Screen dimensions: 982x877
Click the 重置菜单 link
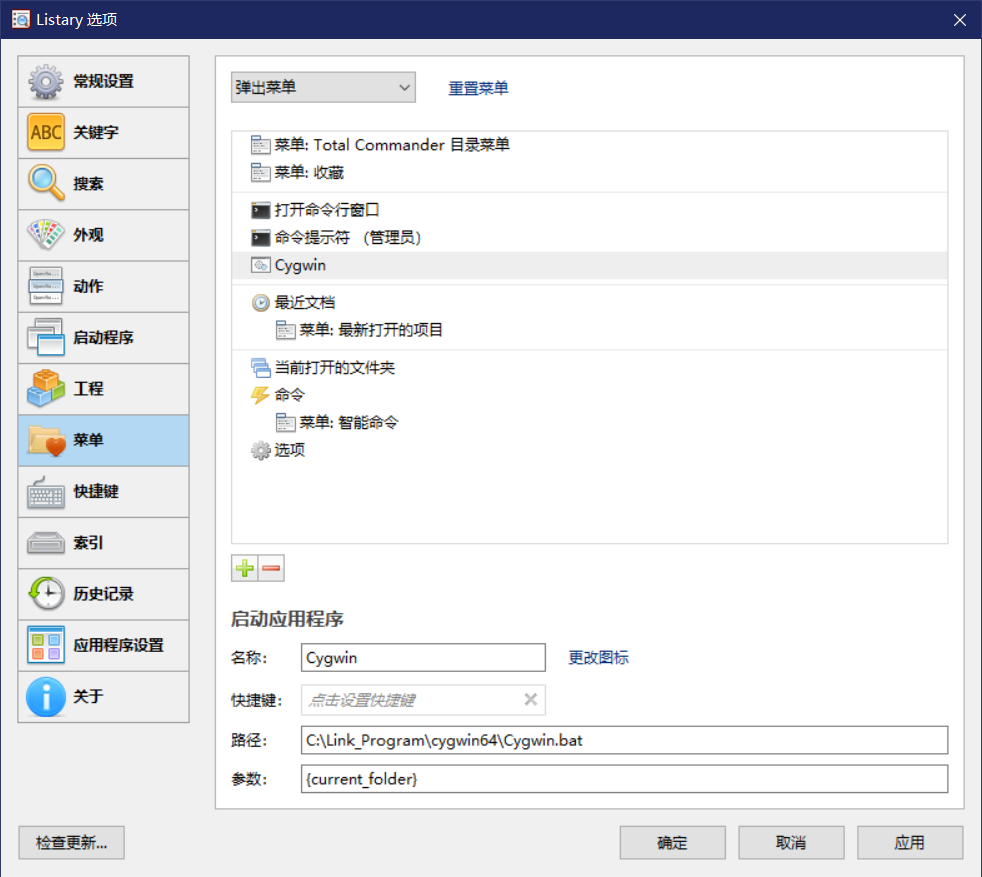point(478,87)
